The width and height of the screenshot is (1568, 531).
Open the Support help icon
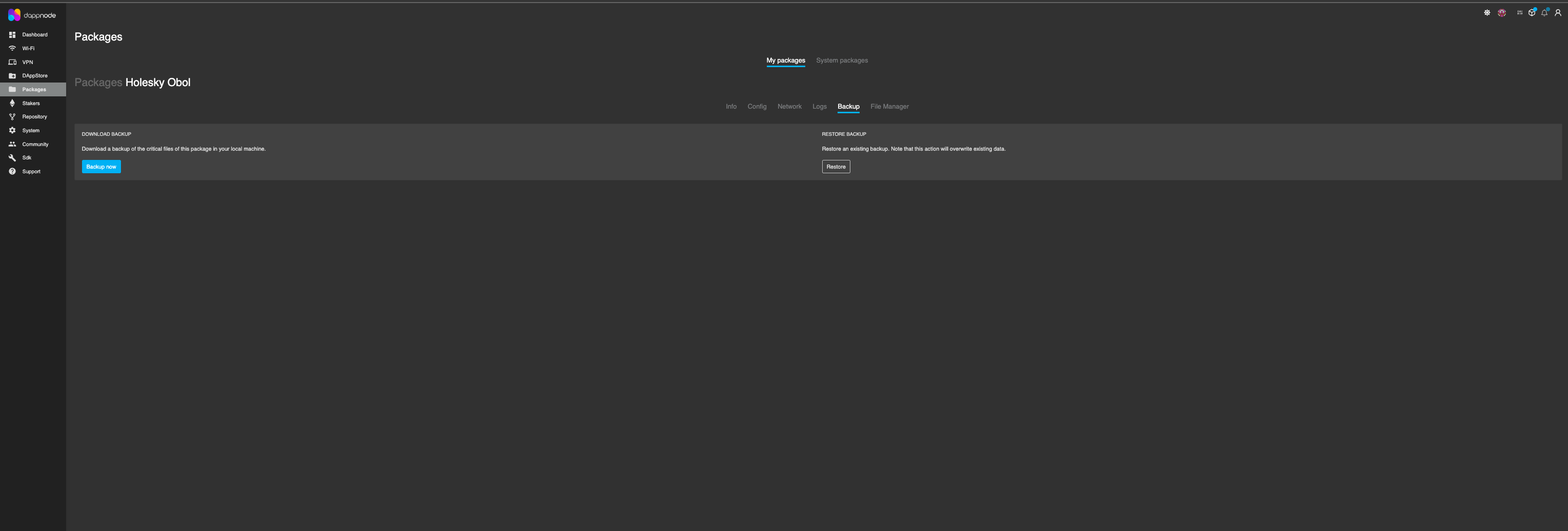[12, 171]
